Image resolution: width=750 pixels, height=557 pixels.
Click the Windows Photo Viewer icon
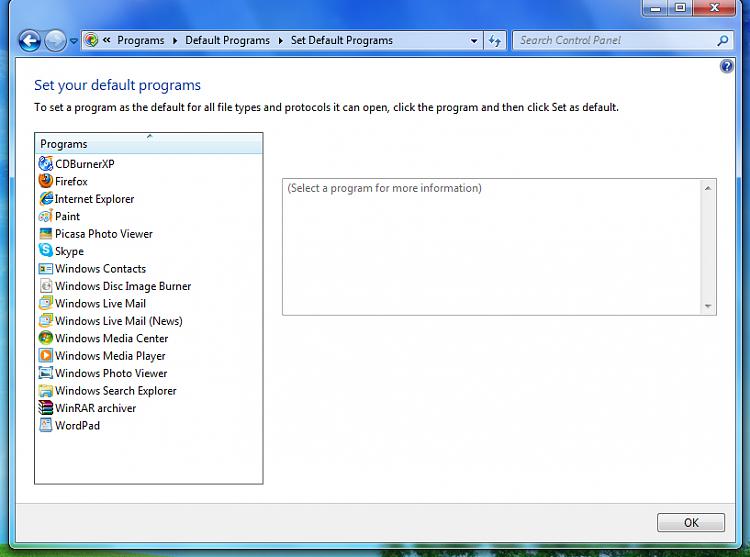45,373
